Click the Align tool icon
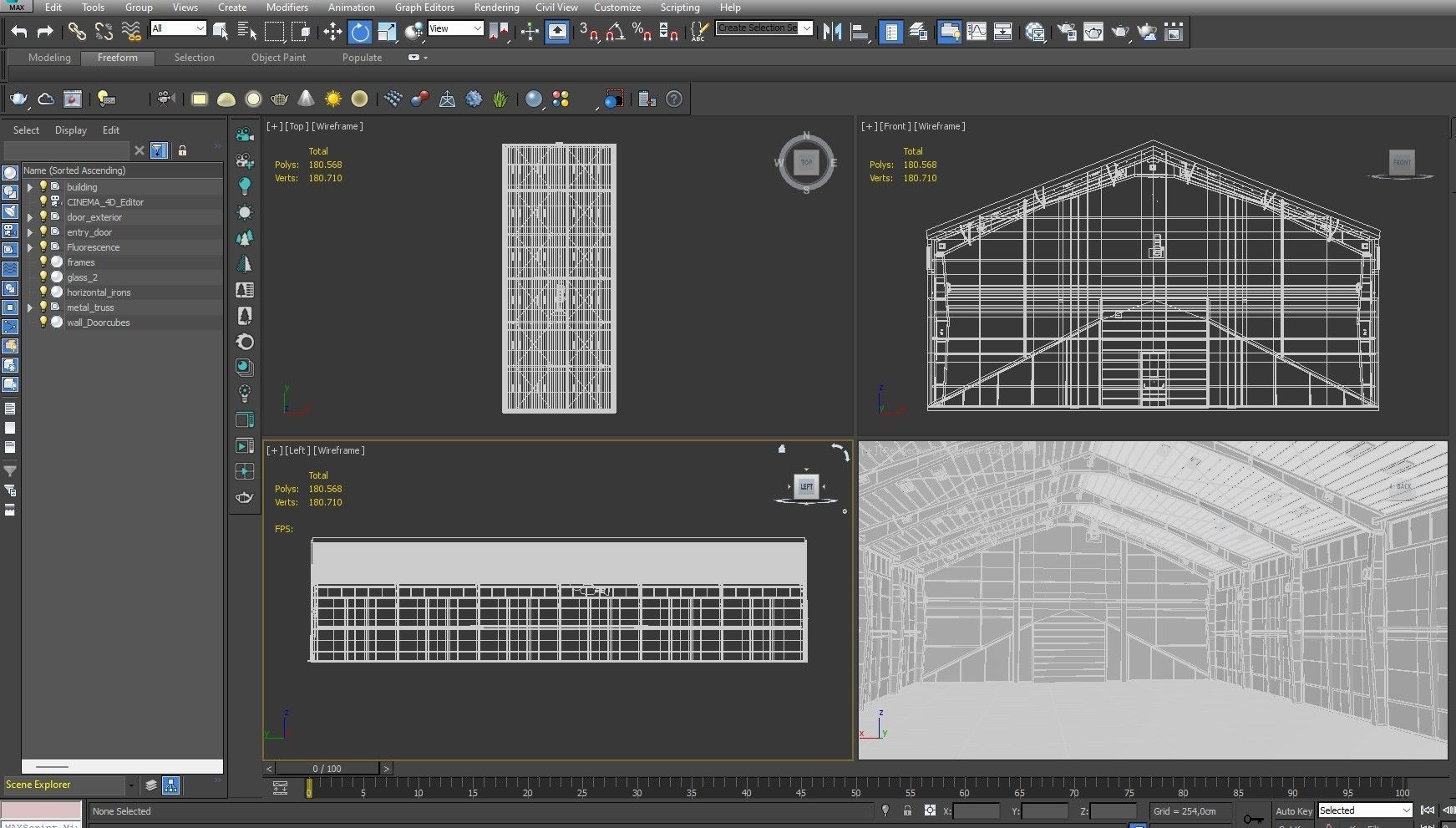This screenshot has height=828, width=1456. [x=859, y=32]
